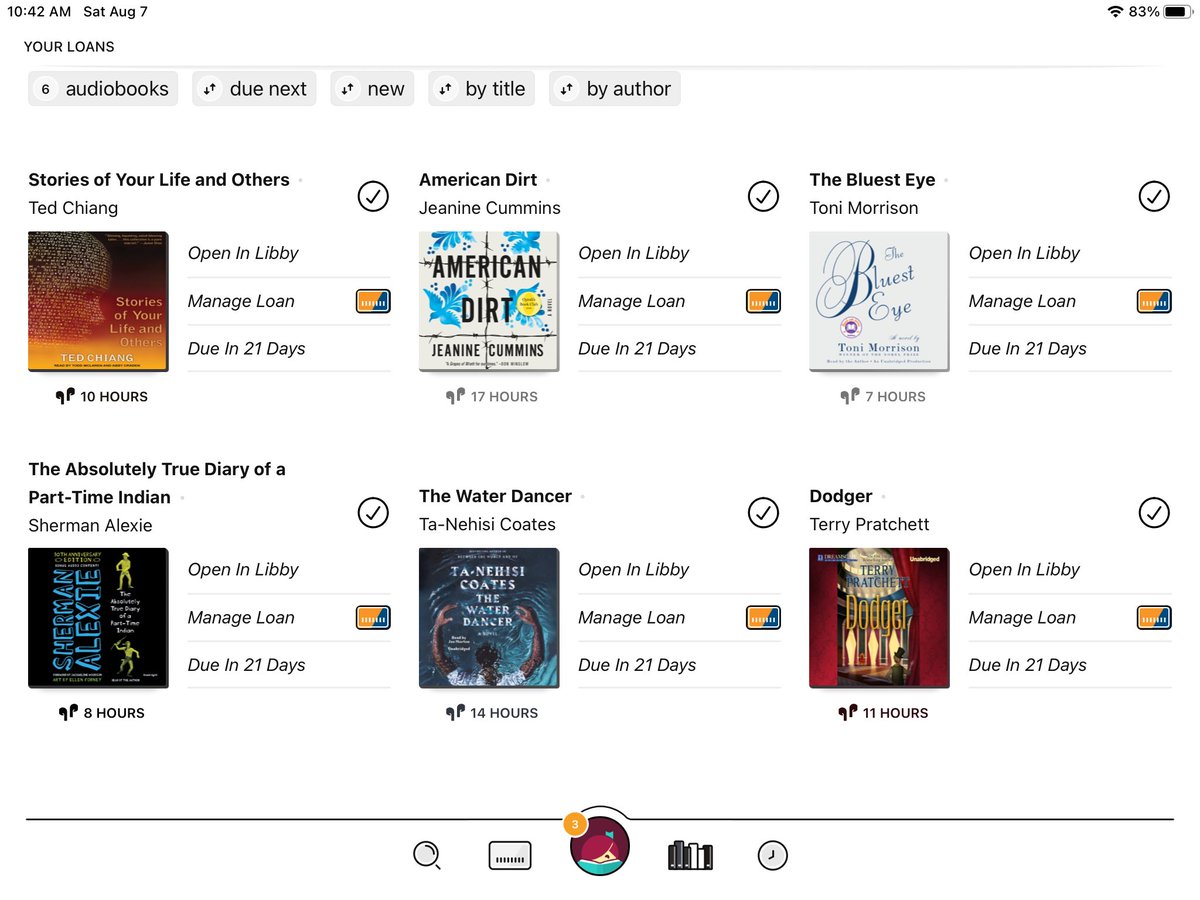Toggle checkmark for The Water Dancer
The height and width of the screenshot is (900, 1200).
click(763, 513)
